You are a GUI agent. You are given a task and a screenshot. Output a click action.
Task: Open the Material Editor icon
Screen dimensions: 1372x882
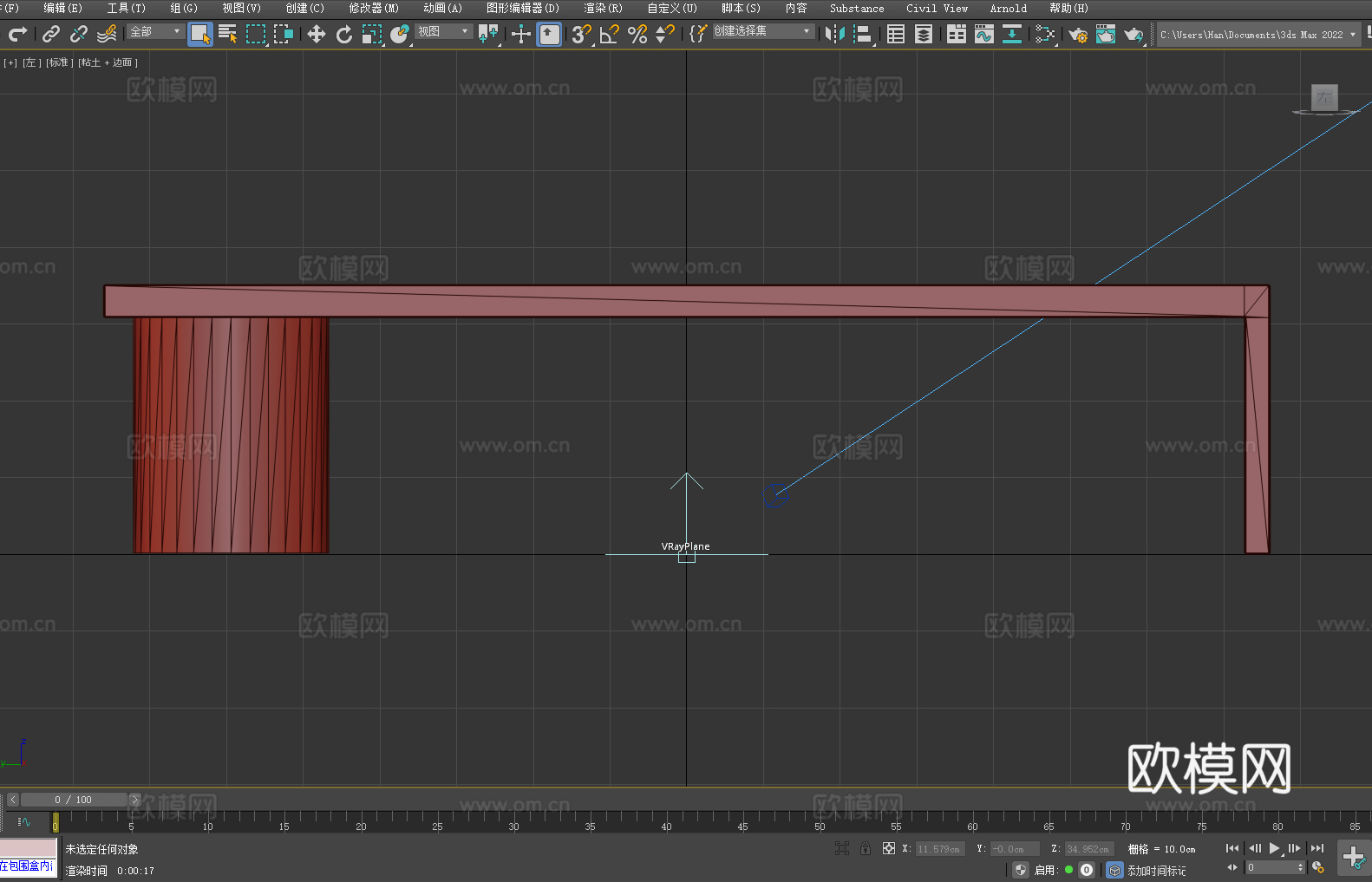click(x=1045, y=34)
